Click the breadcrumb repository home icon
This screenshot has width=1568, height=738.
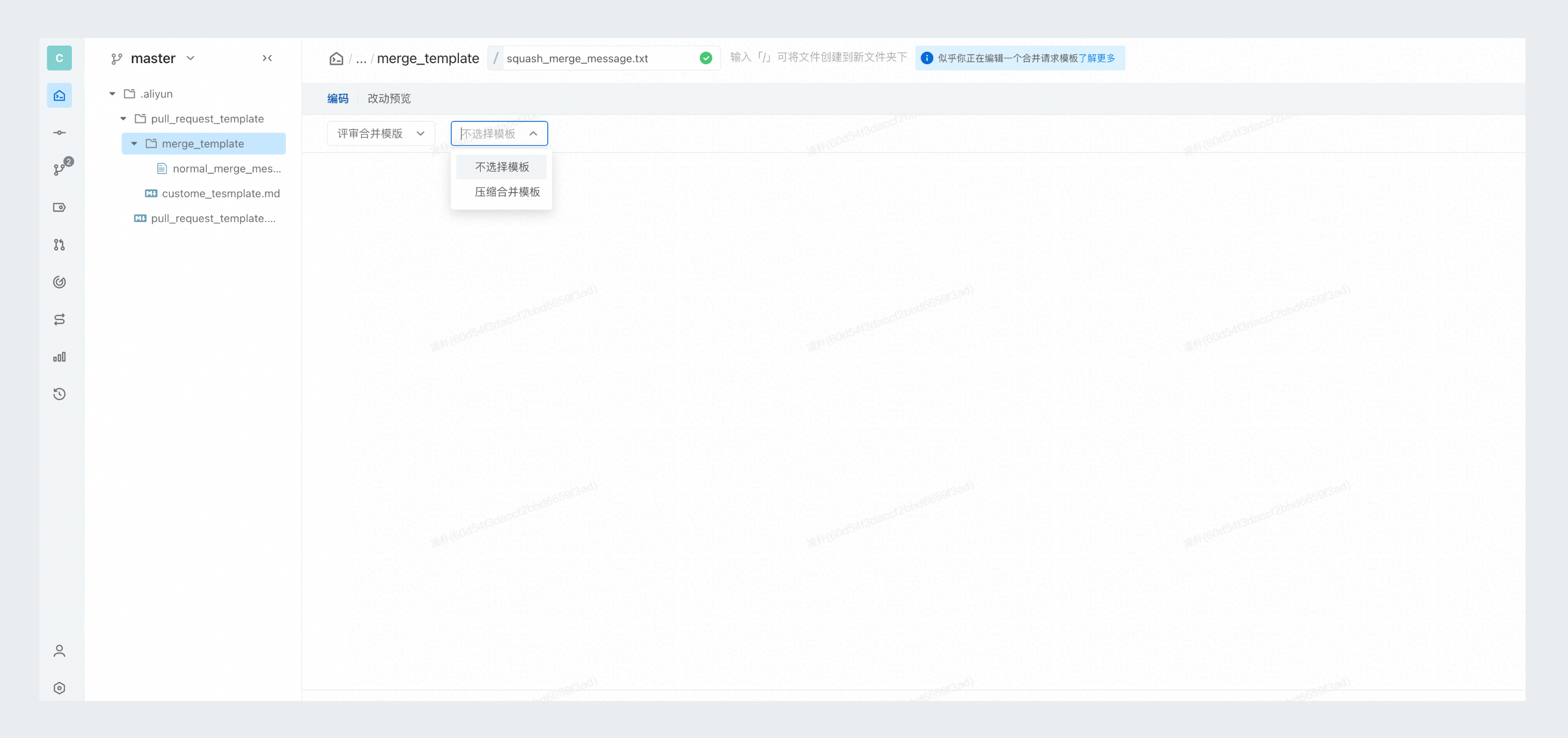click(336, 58)
